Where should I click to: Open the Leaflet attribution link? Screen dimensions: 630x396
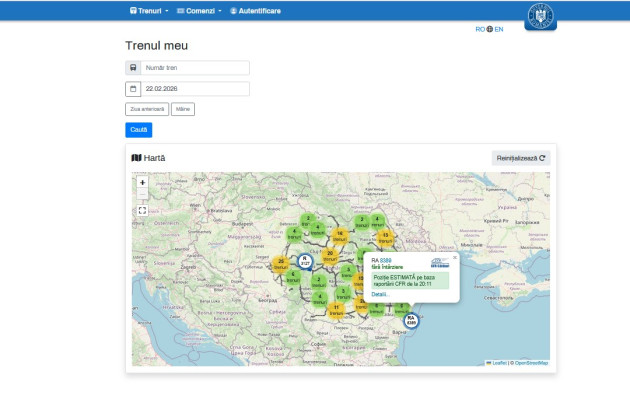499,363
